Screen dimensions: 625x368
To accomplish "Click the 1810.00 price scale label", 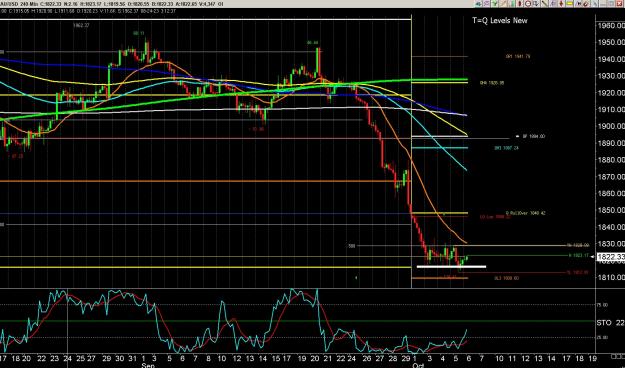I will coord(611,277).
